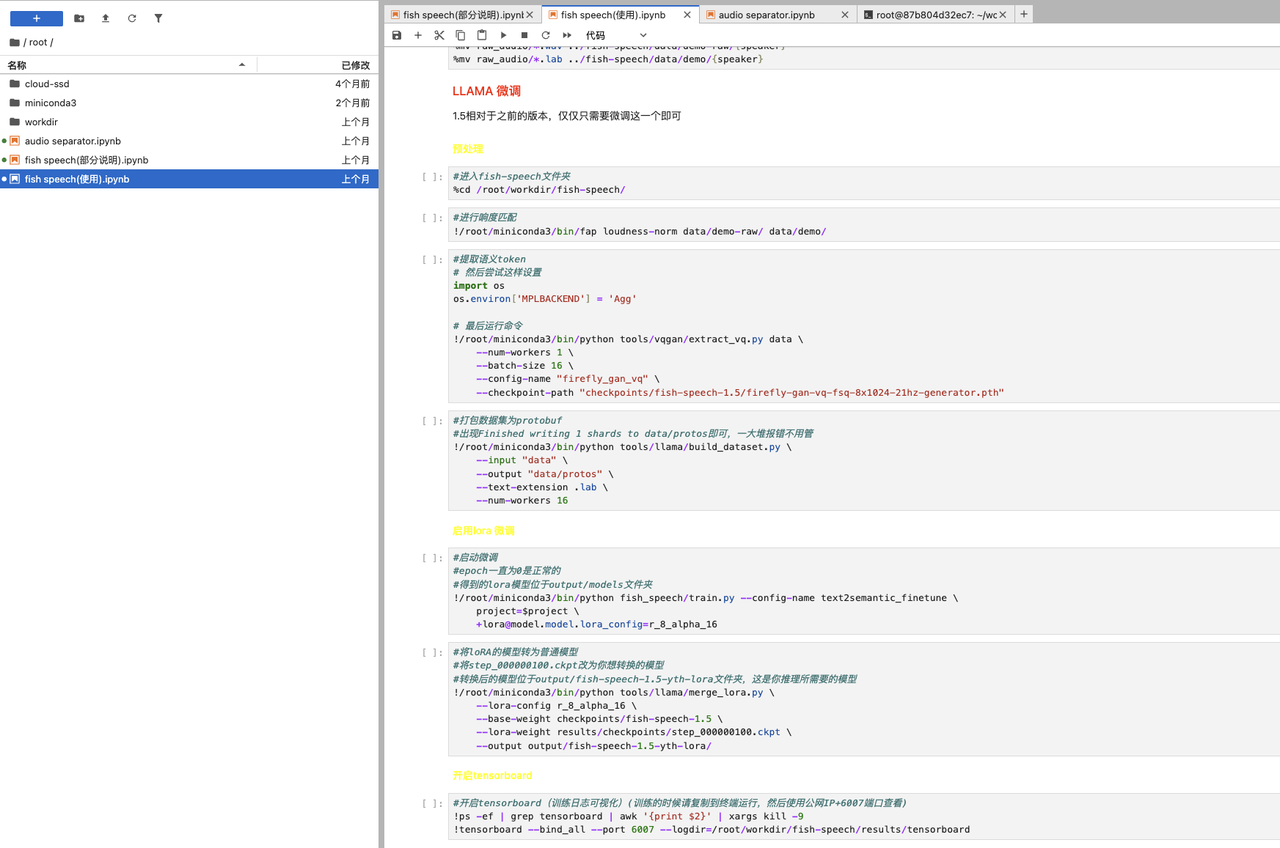1280x848 pixels.
Task: Click the fap loudness-norm code cell
Action: (x=864, y=224)
